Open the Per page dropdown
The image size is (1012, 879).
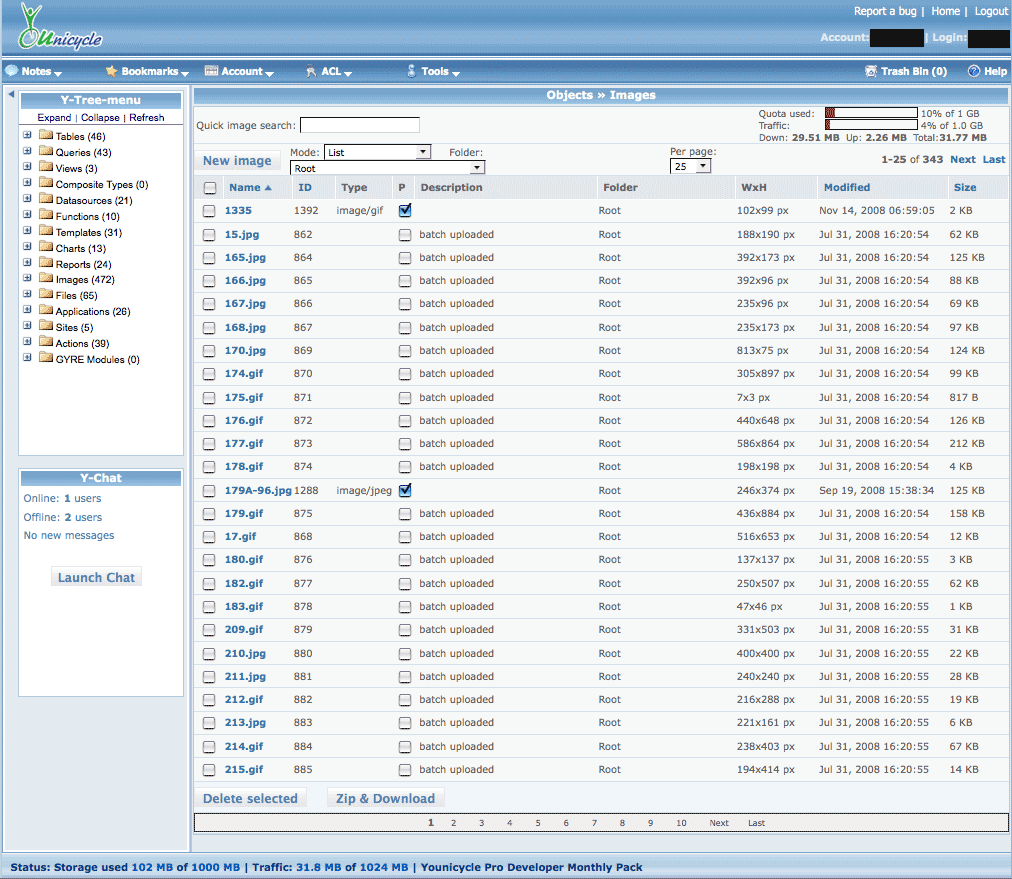tap(690, 166)
